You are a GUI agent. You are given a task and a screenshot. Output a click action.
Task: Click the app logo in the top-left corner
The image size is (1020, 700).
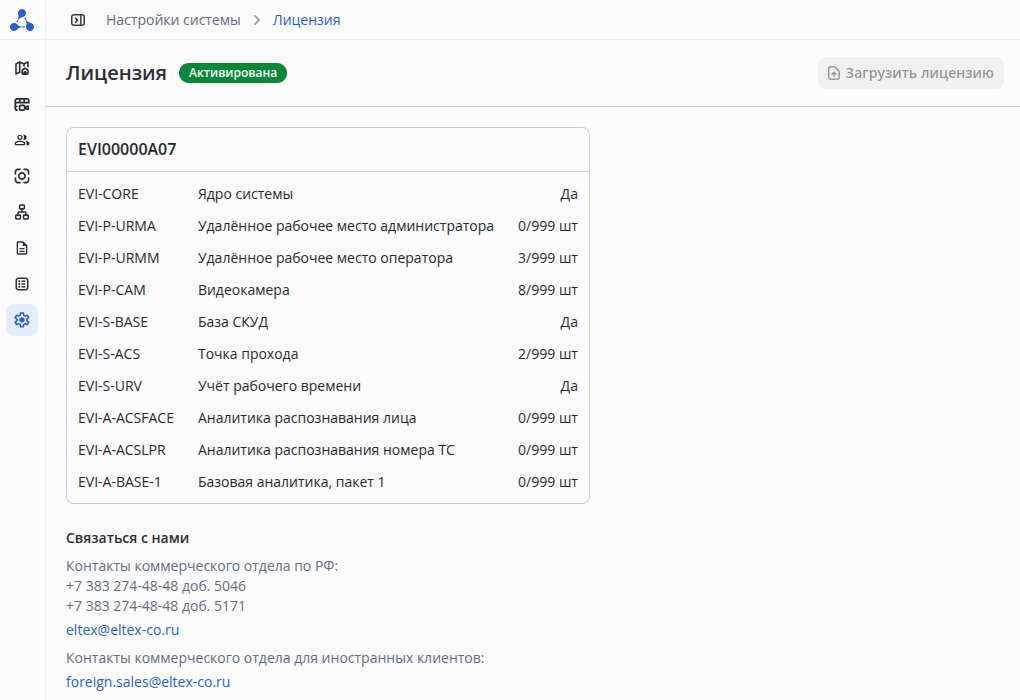pyautogui.click(x=22, y=20)
